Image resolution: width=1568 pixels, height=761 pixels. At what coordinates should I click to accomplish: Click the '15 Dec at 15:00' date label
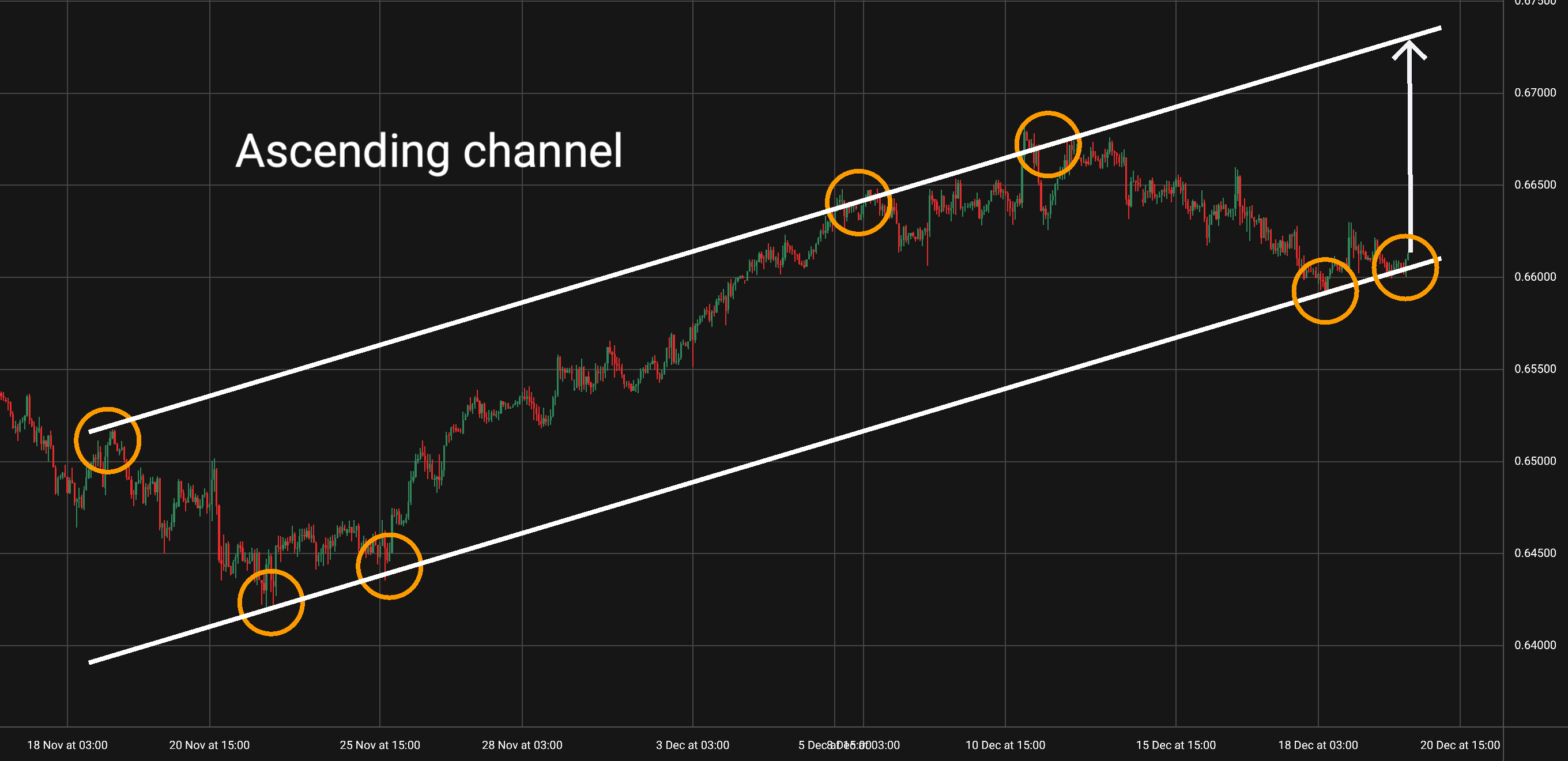click(x=1175, y=744)
